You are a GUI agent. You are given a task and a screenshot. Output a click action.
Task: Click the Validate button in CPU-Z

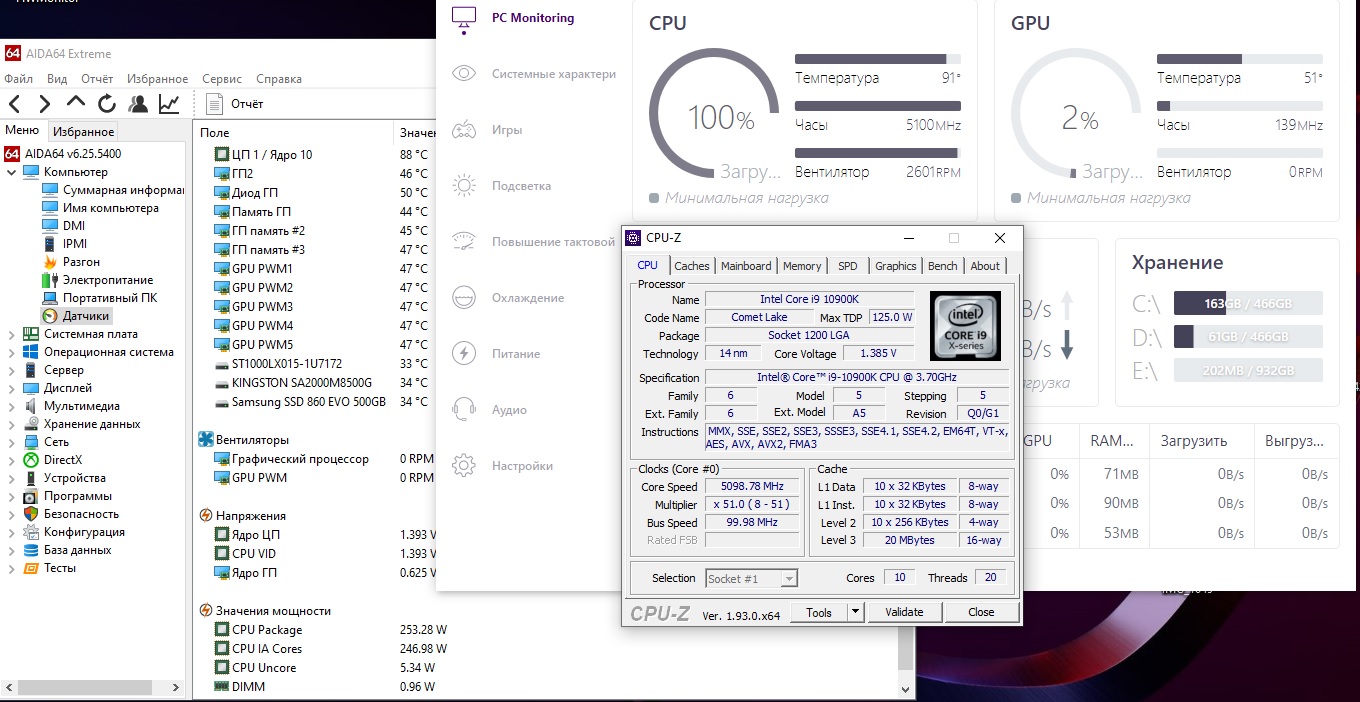[x=904, y=612]
